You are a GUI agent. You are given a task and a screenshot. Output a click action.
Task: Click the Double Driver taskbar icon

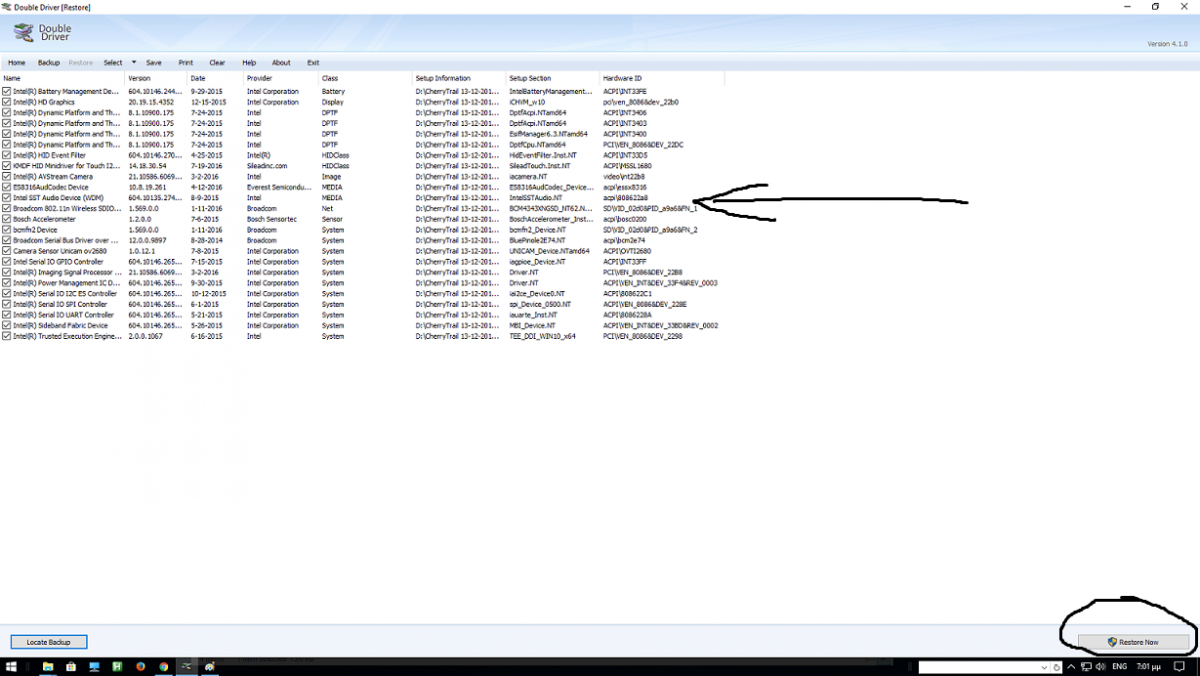point(187,667)
